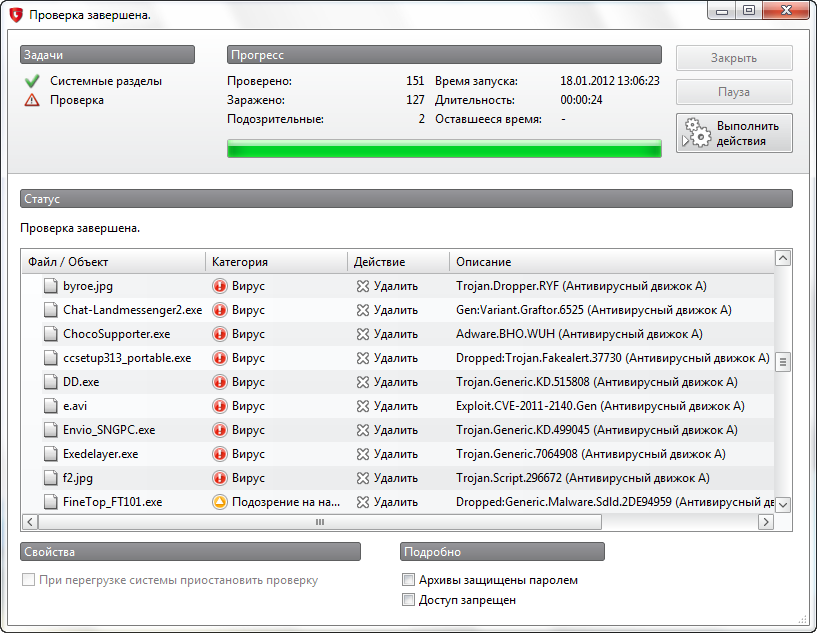This screenshot has width=817, height=633.
Task: Click the scroll right arrow of results list
Action: [x=765, y=522]
